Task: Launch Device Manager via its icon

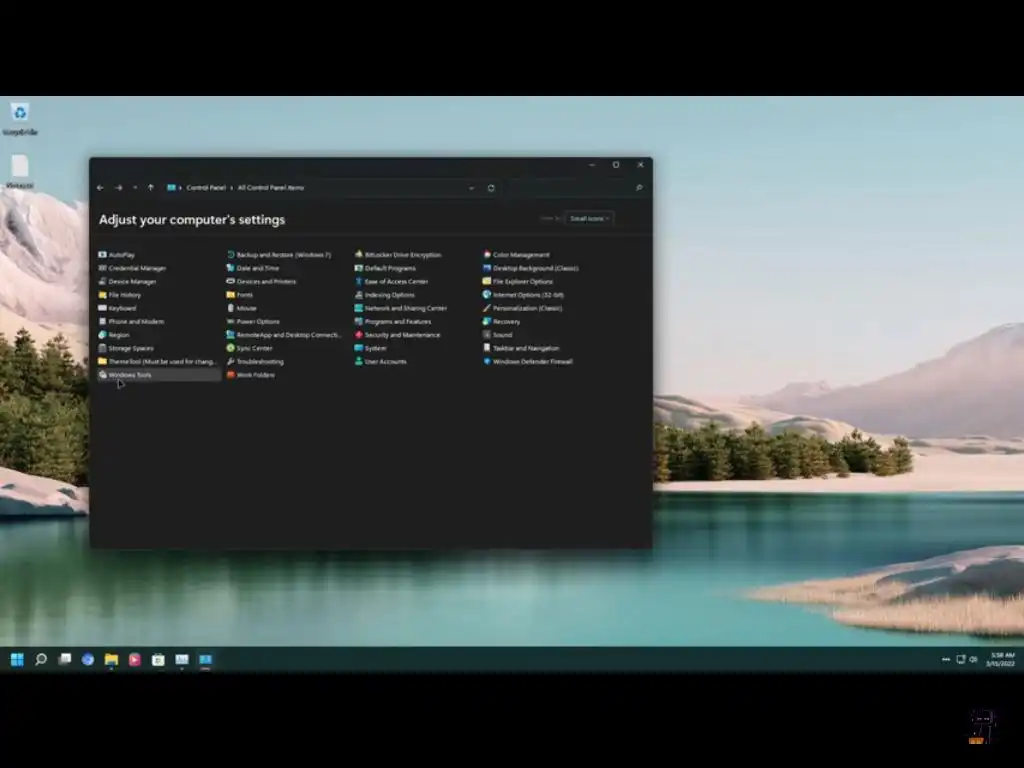Action: click(103, 281)
